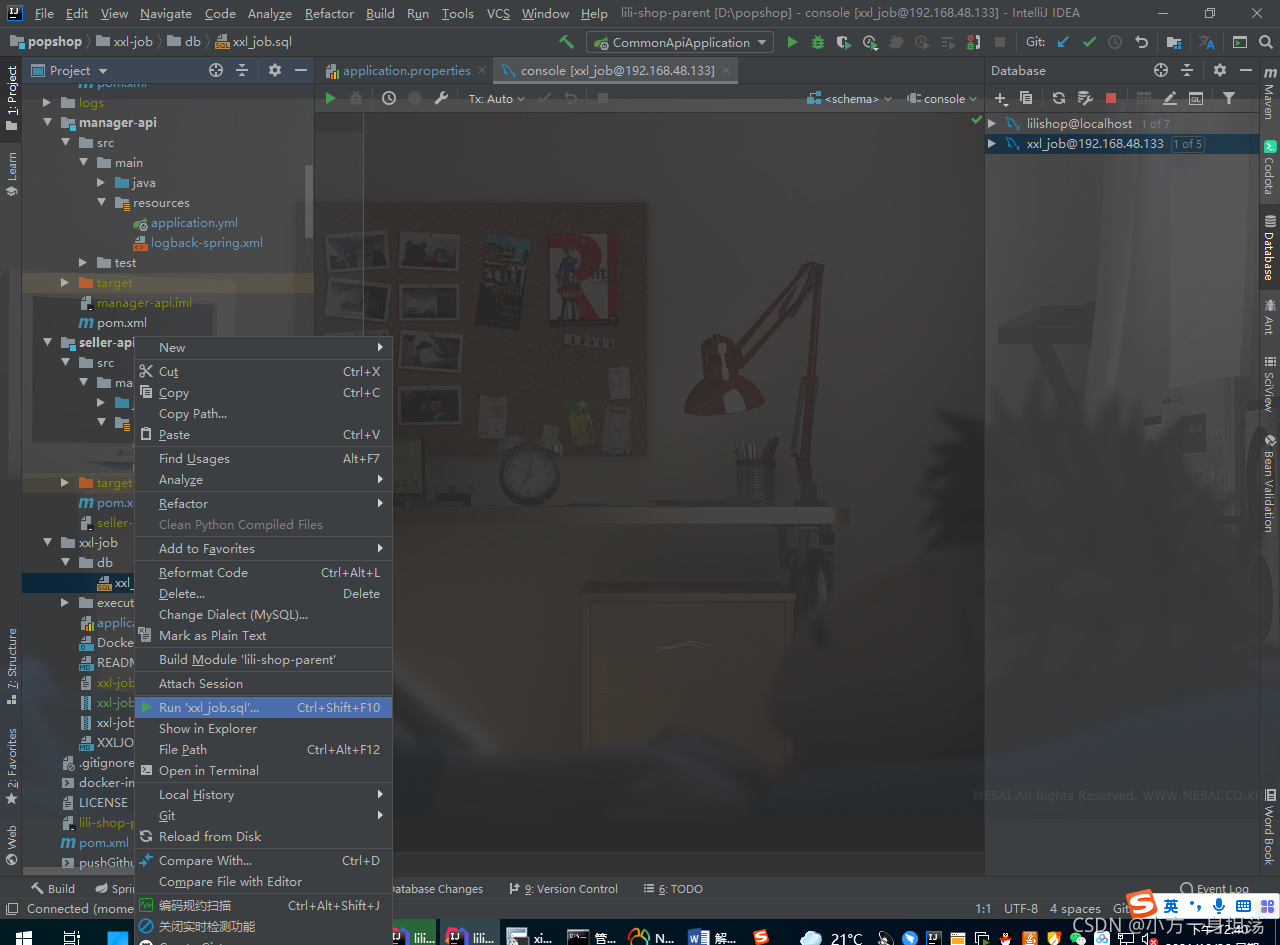The image size is (1280, 945).
Task: Click Database panel add data source plus
Action: pyautogui.click(x=1000, y=98)
